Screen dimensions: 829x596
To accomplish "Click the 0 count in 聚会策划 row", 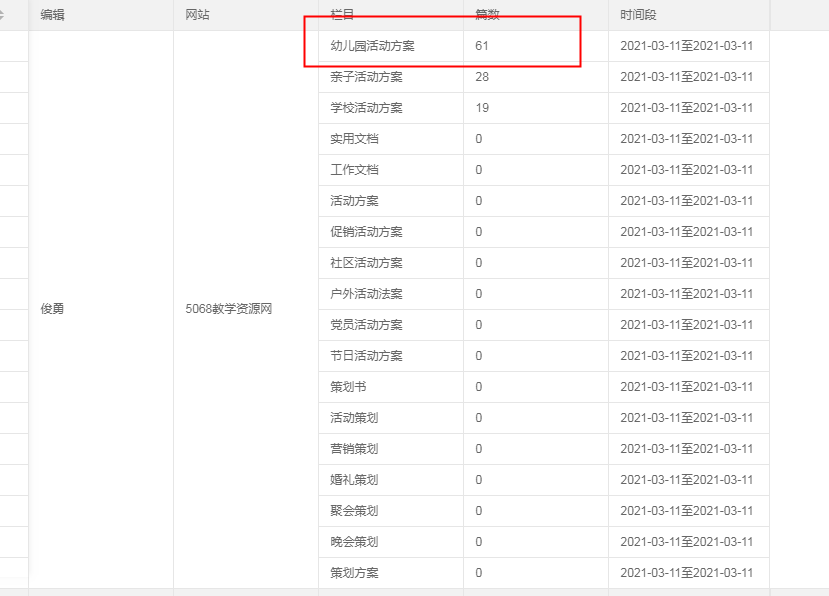I will 478,511.
